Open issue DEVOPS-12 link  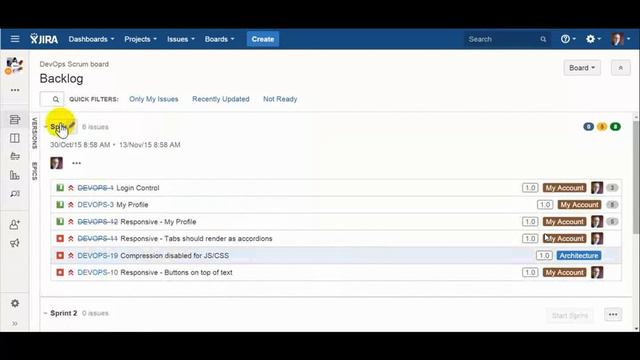click(98, 222)
